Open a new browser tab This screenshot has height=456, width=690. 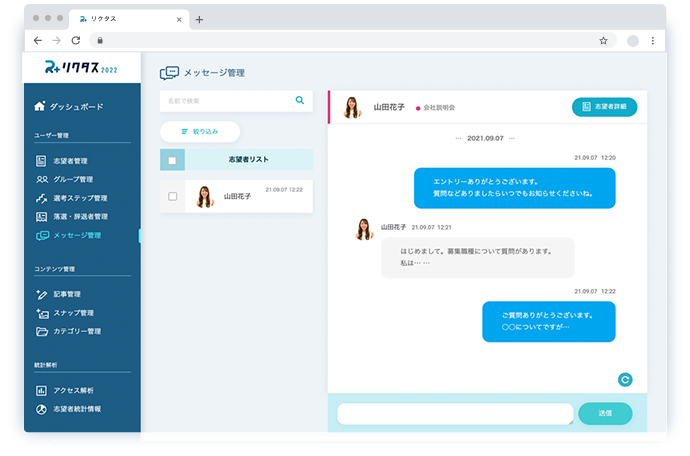199,19
